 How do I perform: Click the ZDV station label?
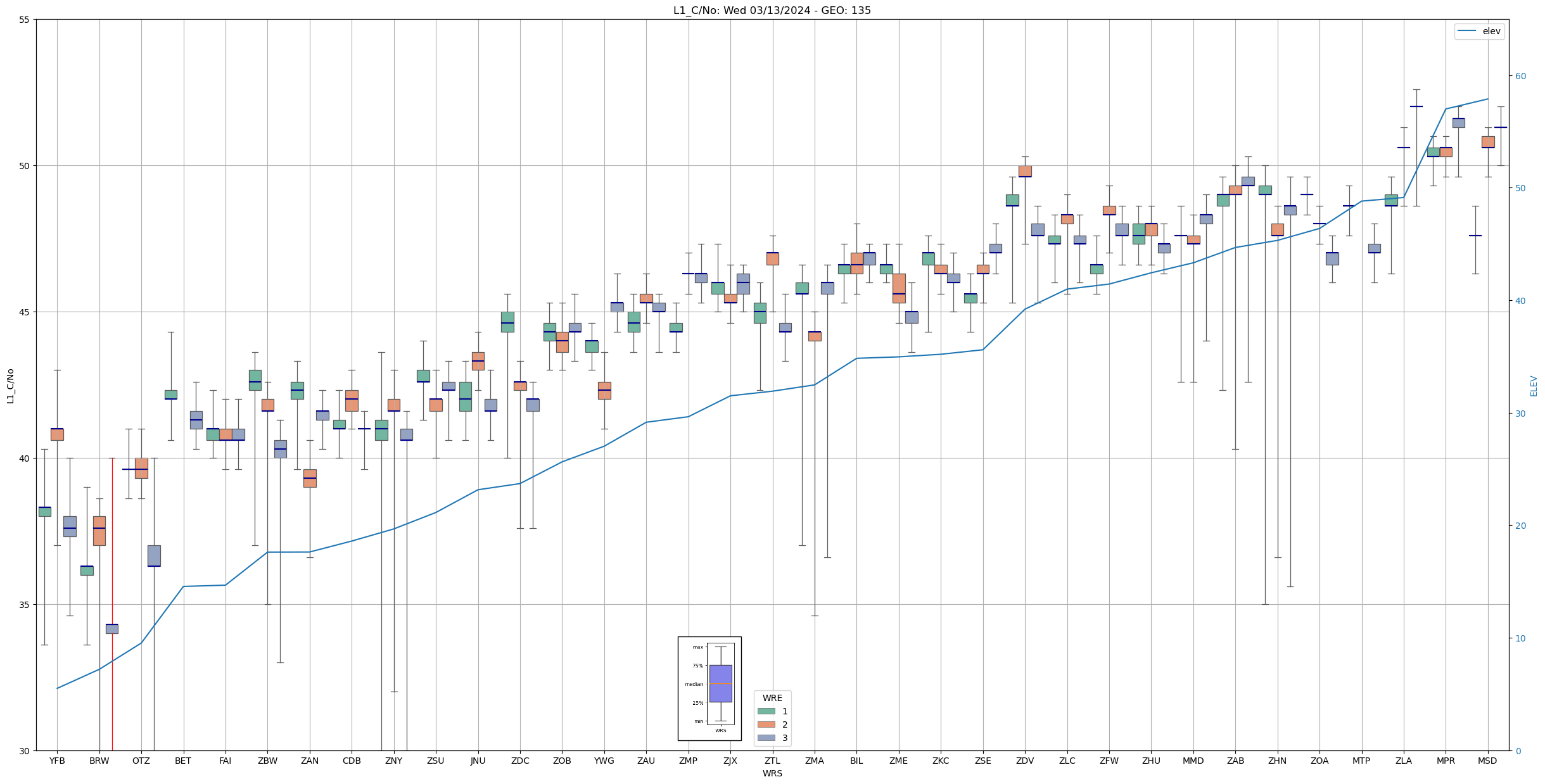[1025, 761]
